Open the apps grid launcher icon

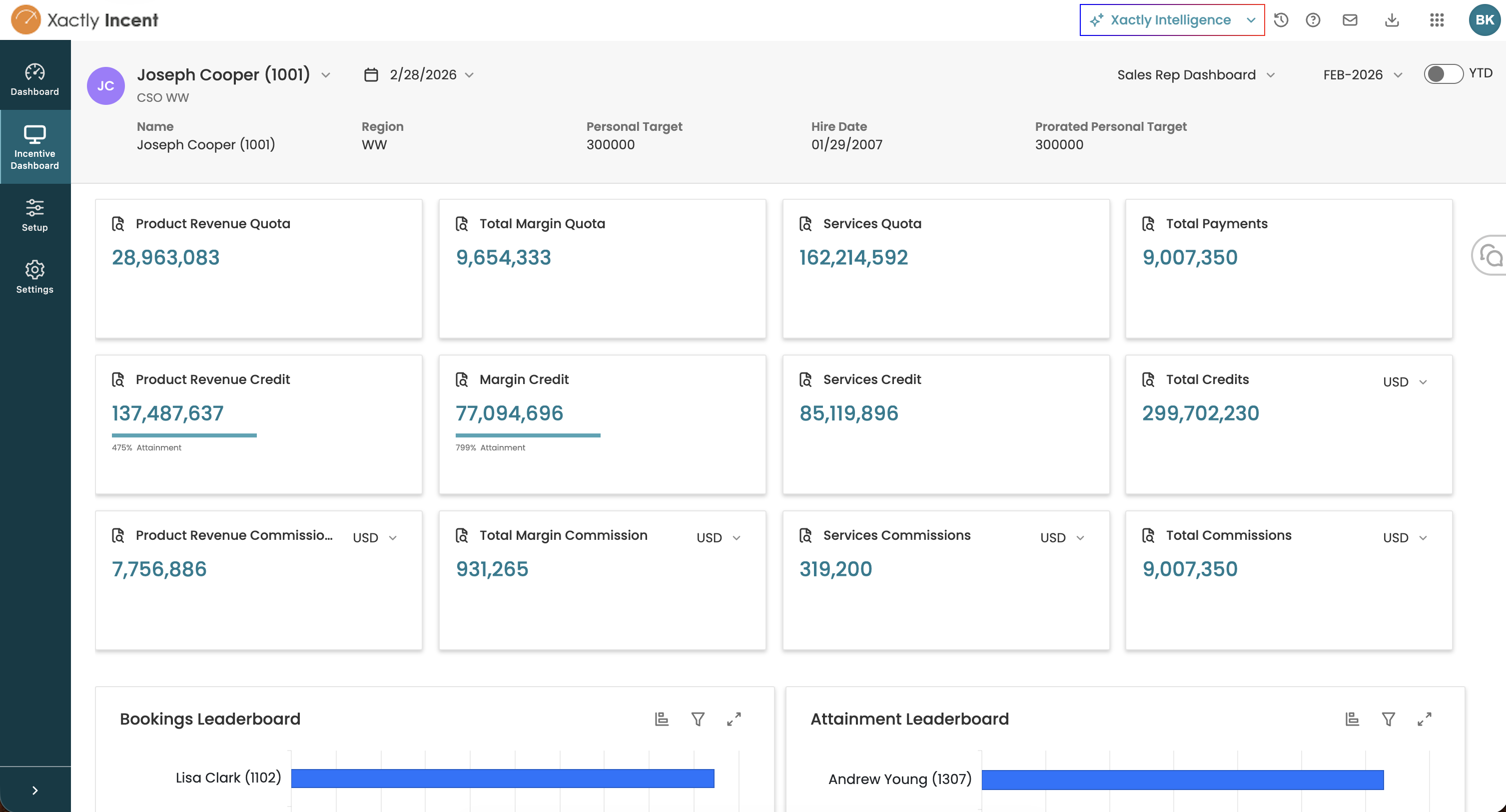[x=1437, y=20]
